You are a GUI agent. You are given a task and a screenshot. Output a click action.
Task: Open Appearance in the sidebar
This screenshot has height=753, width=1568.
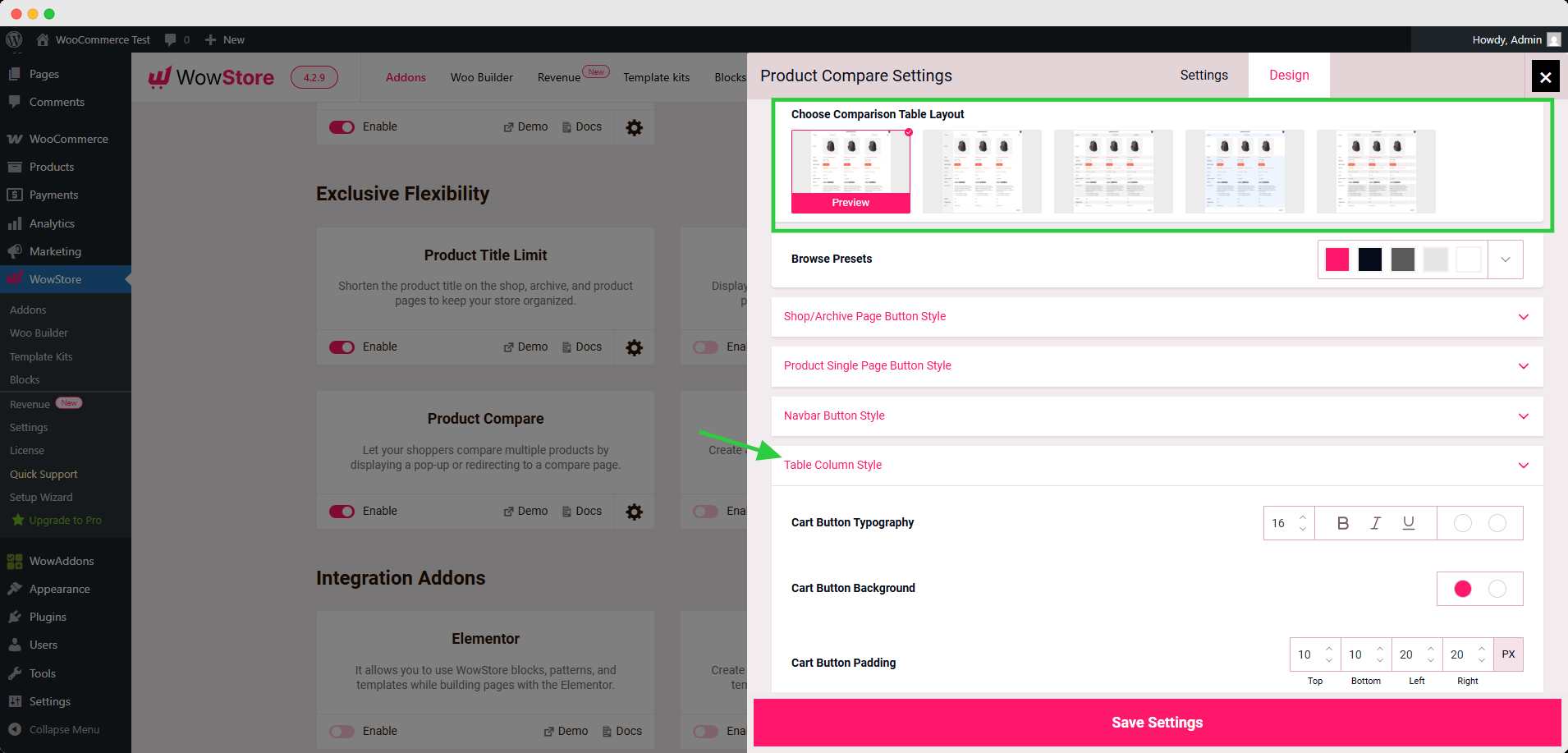coord(60,589)
